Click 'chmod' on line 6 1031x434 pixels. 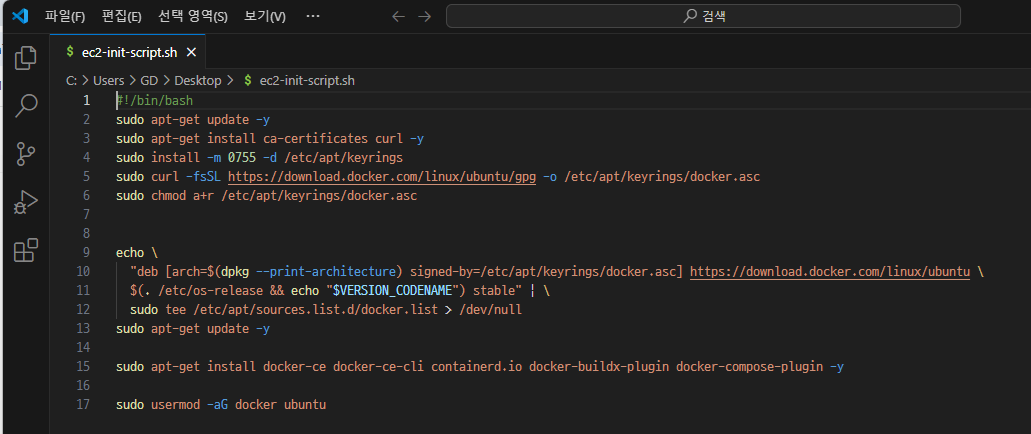168,196
